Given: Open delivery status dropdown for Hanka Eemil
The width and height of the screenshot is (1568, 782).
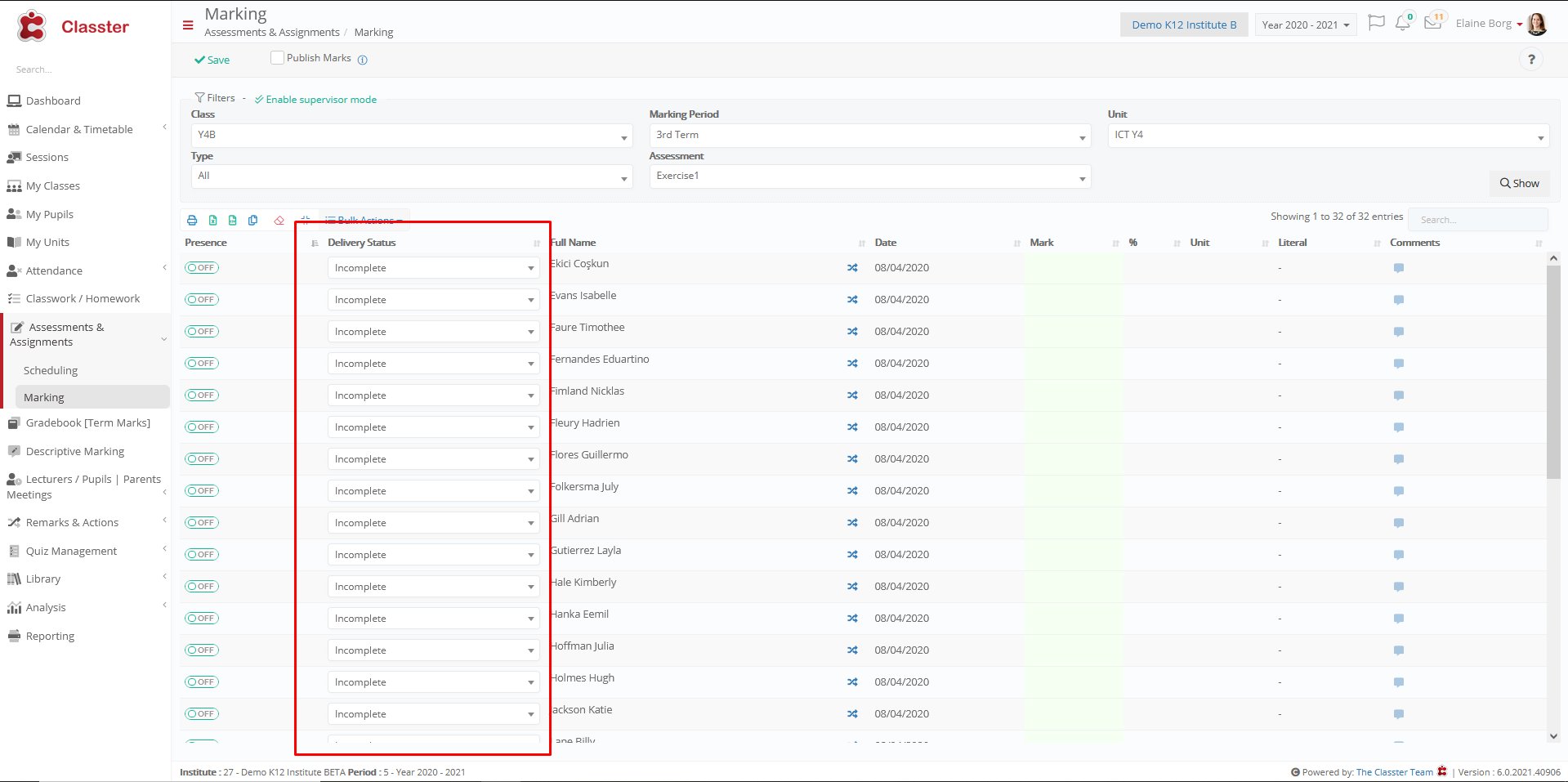Looking at the screenshot, I should click(x=434, y=619).
